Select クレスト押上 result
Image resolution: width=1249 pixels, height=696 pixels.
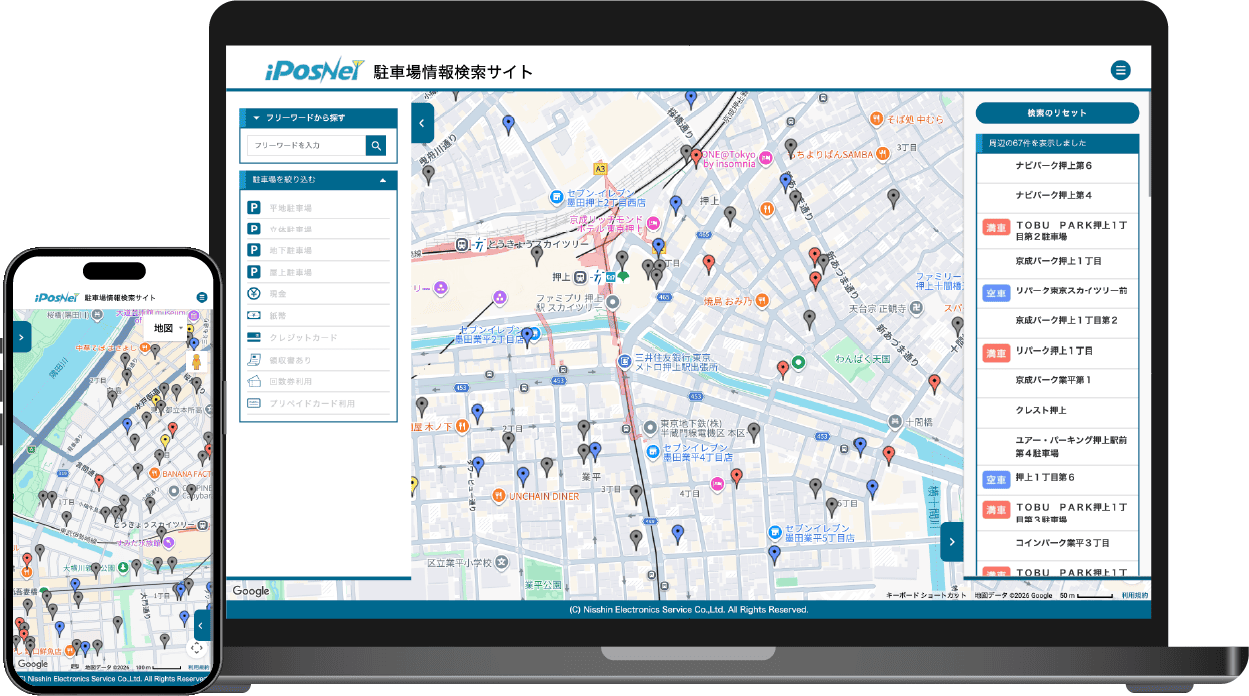click(x=1057, y=411)
